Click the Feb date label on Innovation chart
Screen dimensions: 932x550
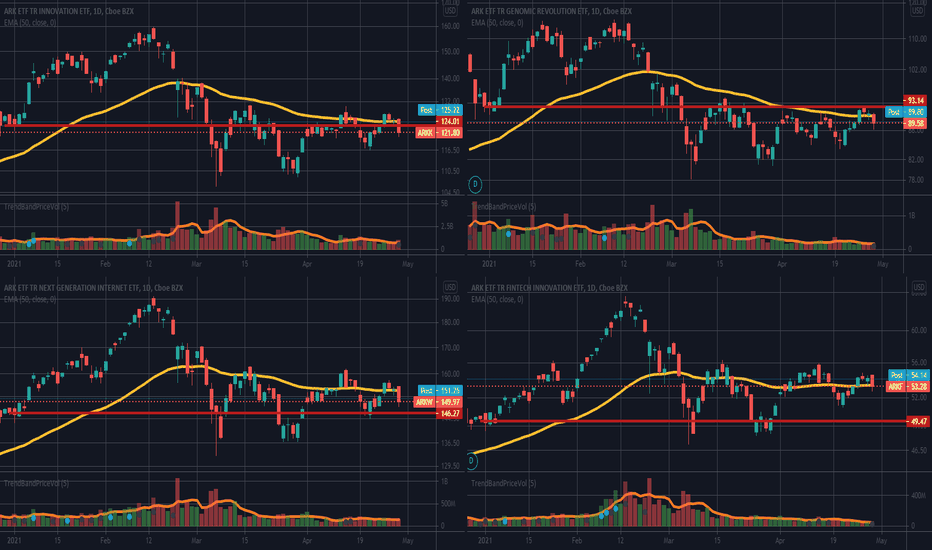105,264
